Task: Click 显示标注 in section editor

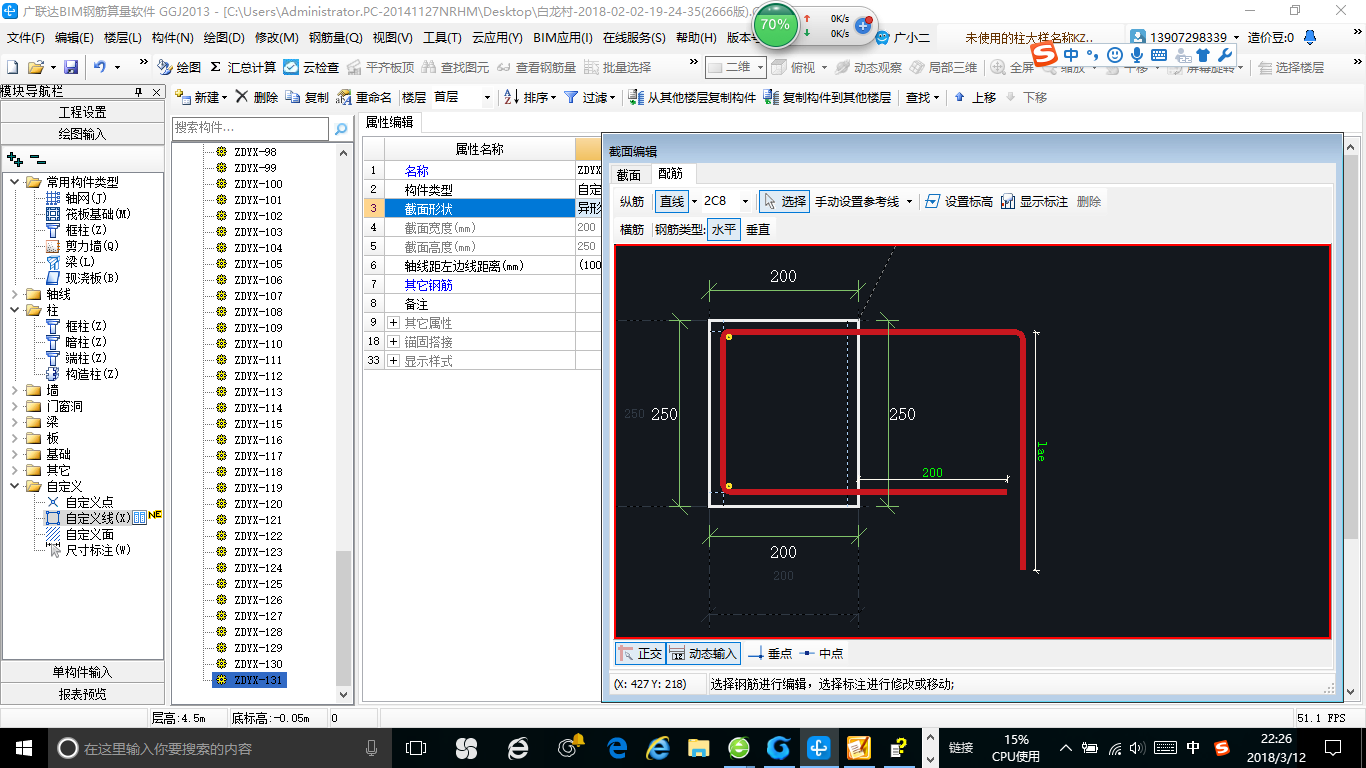Action: pos(1034,201)
